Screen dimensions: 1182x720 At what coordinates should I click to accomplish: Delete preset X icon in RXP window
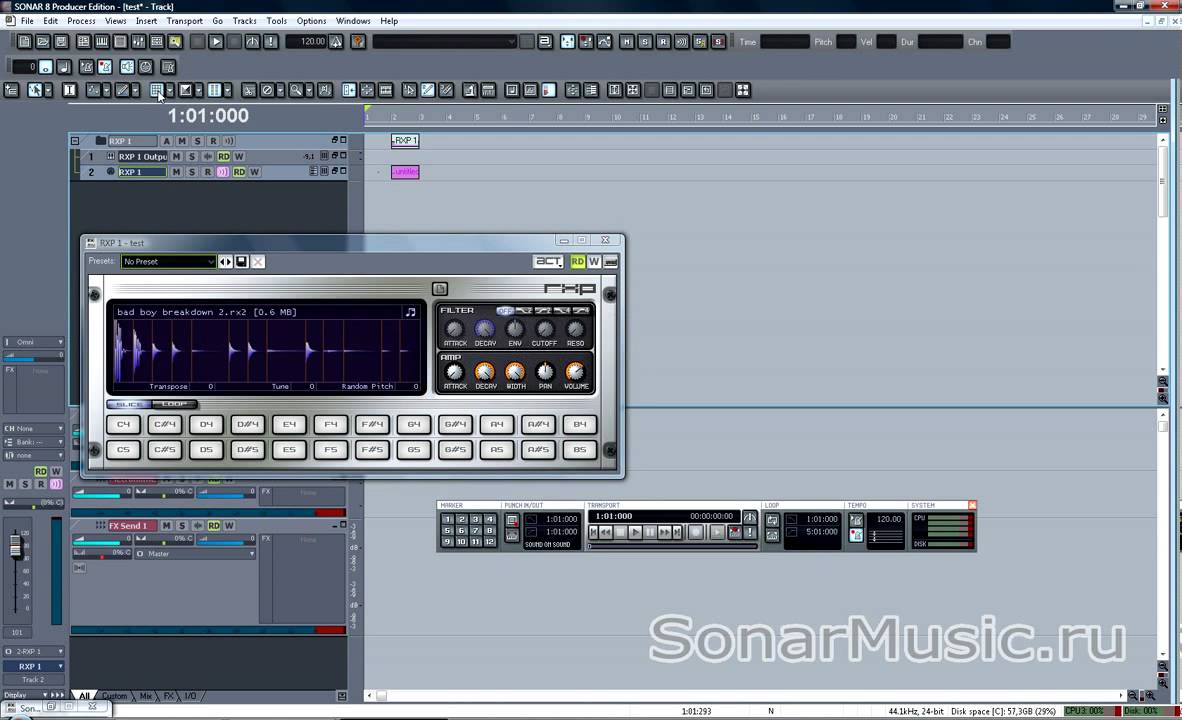258,262
